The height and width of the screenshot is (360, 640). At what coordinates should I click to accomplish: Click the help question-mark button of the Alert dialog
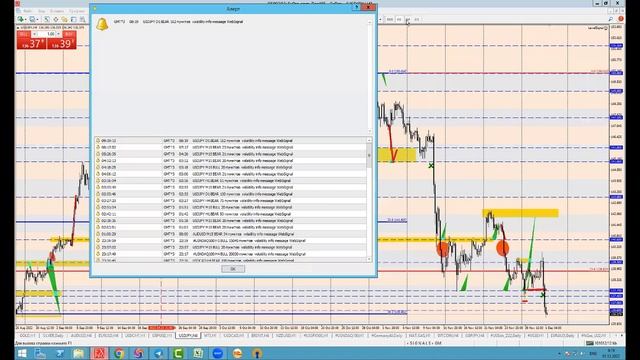[x=356, y=7]
